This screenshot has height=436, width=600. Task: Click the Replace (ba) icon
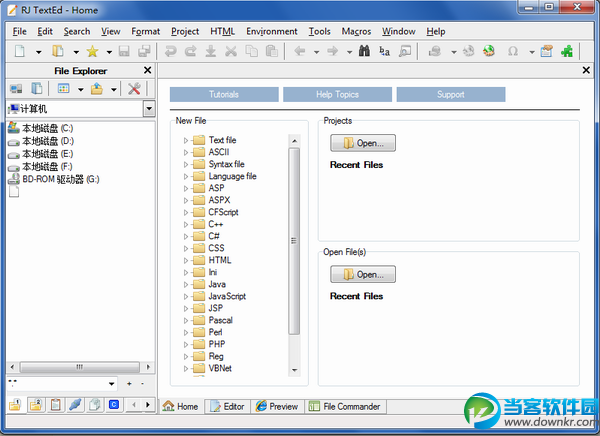(385, 51)
